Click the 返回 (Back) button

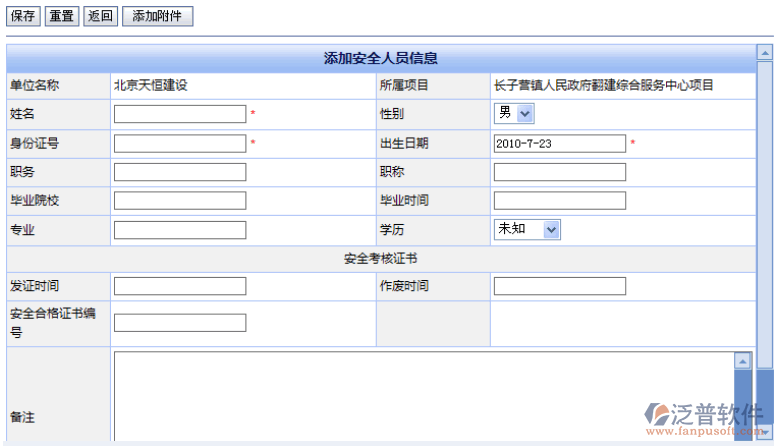100,16
